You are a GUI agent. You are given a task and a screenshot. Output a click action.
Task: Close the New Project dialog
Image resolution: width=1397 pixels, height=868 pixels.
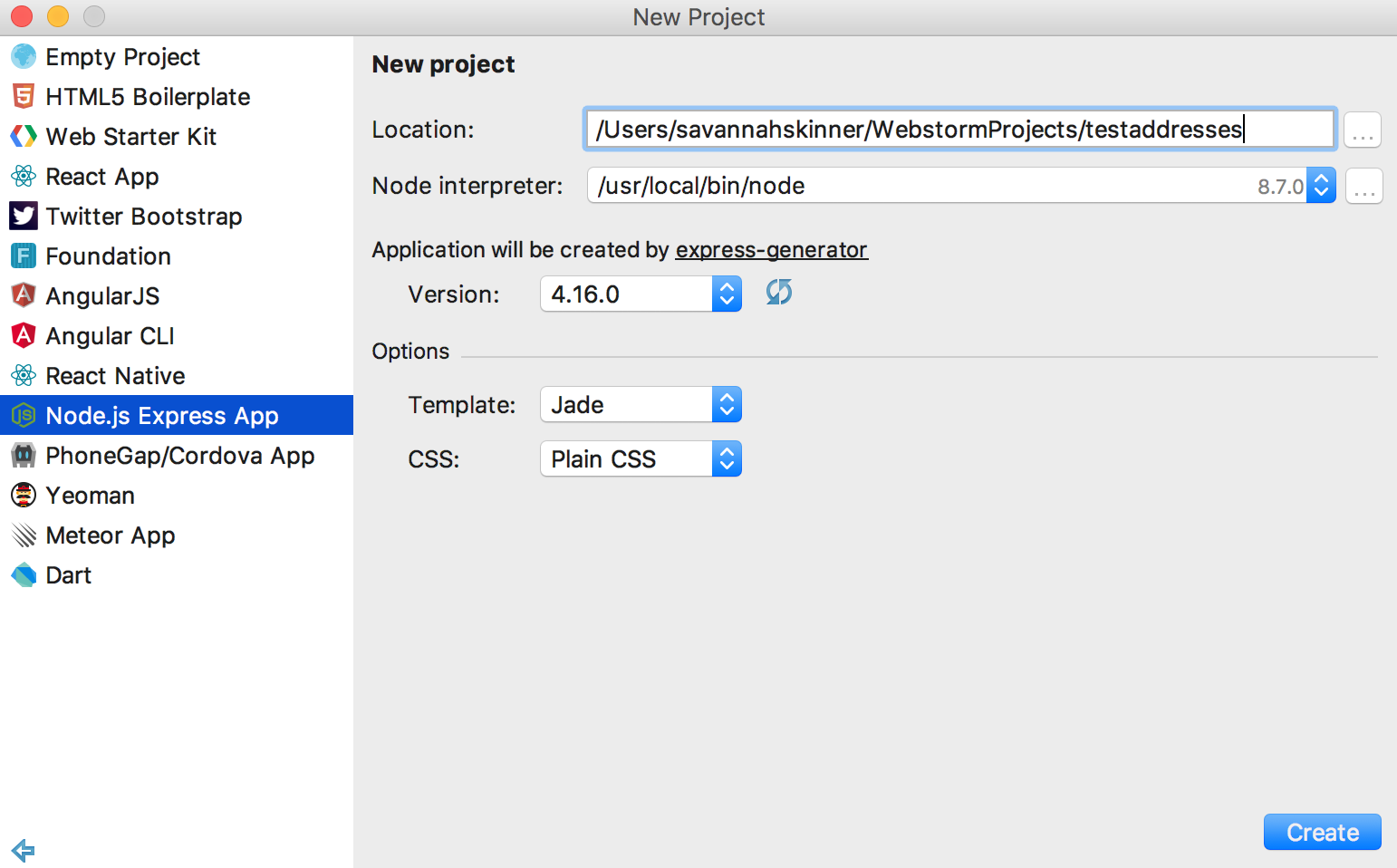pyautogui.click(x=22, y=16)
